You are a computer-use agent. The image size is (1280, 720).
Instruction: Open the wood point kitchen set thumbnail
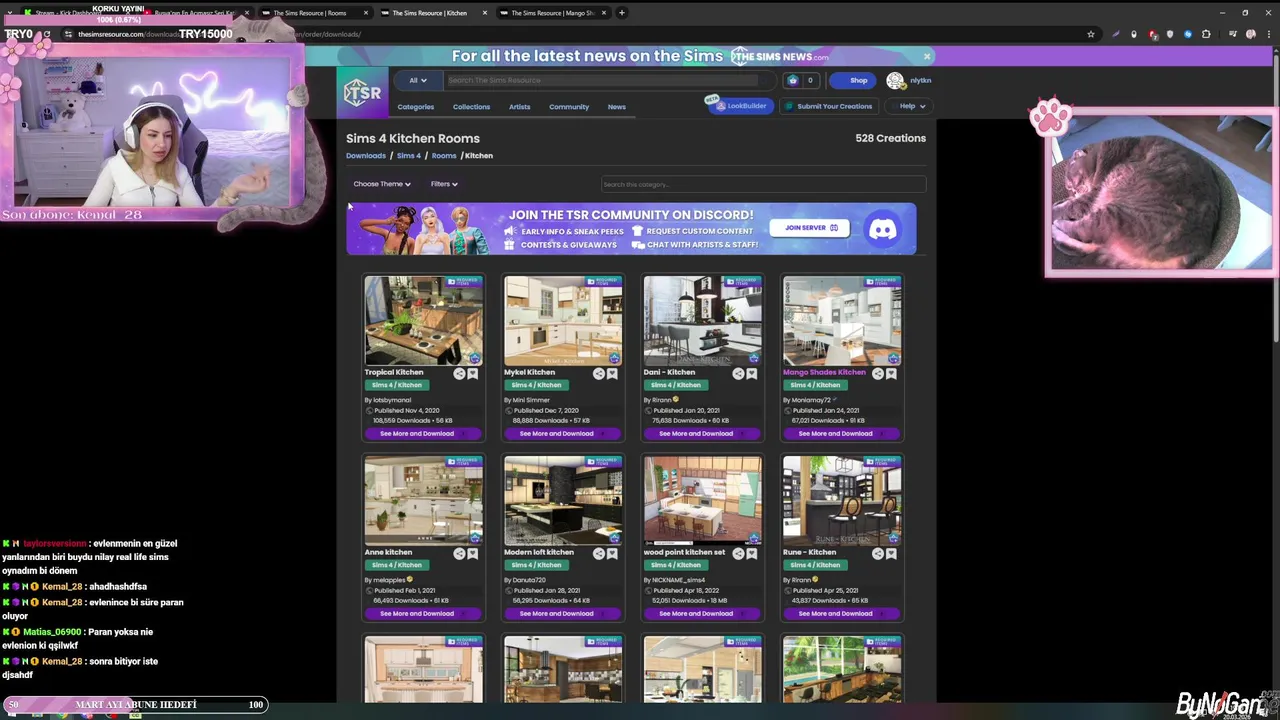(x=703, y=501)
